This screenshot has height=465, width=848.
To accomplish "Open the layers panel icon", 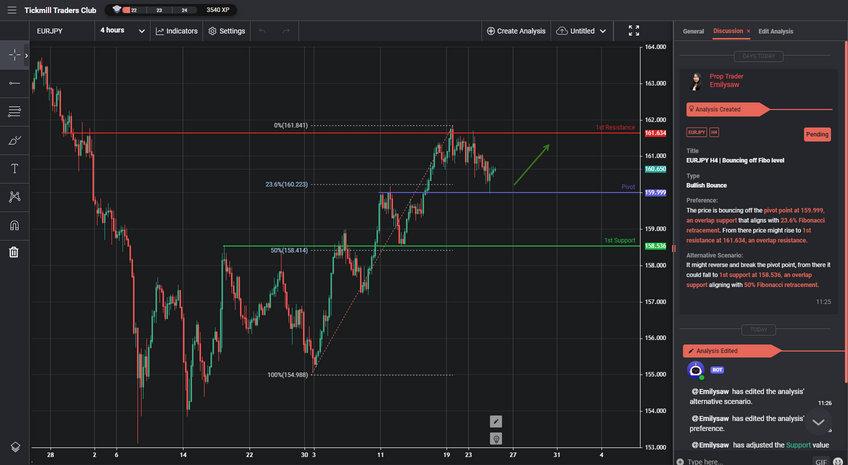I will coord(15,447).
